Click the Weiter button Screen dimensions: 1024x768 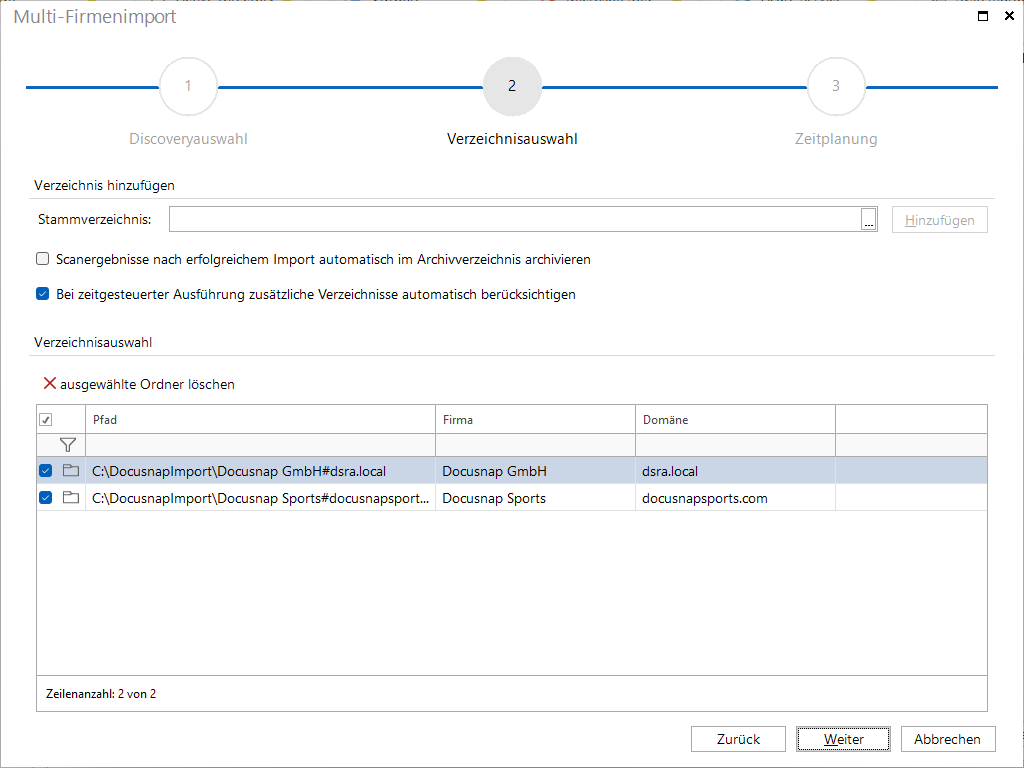coord(843,739)
